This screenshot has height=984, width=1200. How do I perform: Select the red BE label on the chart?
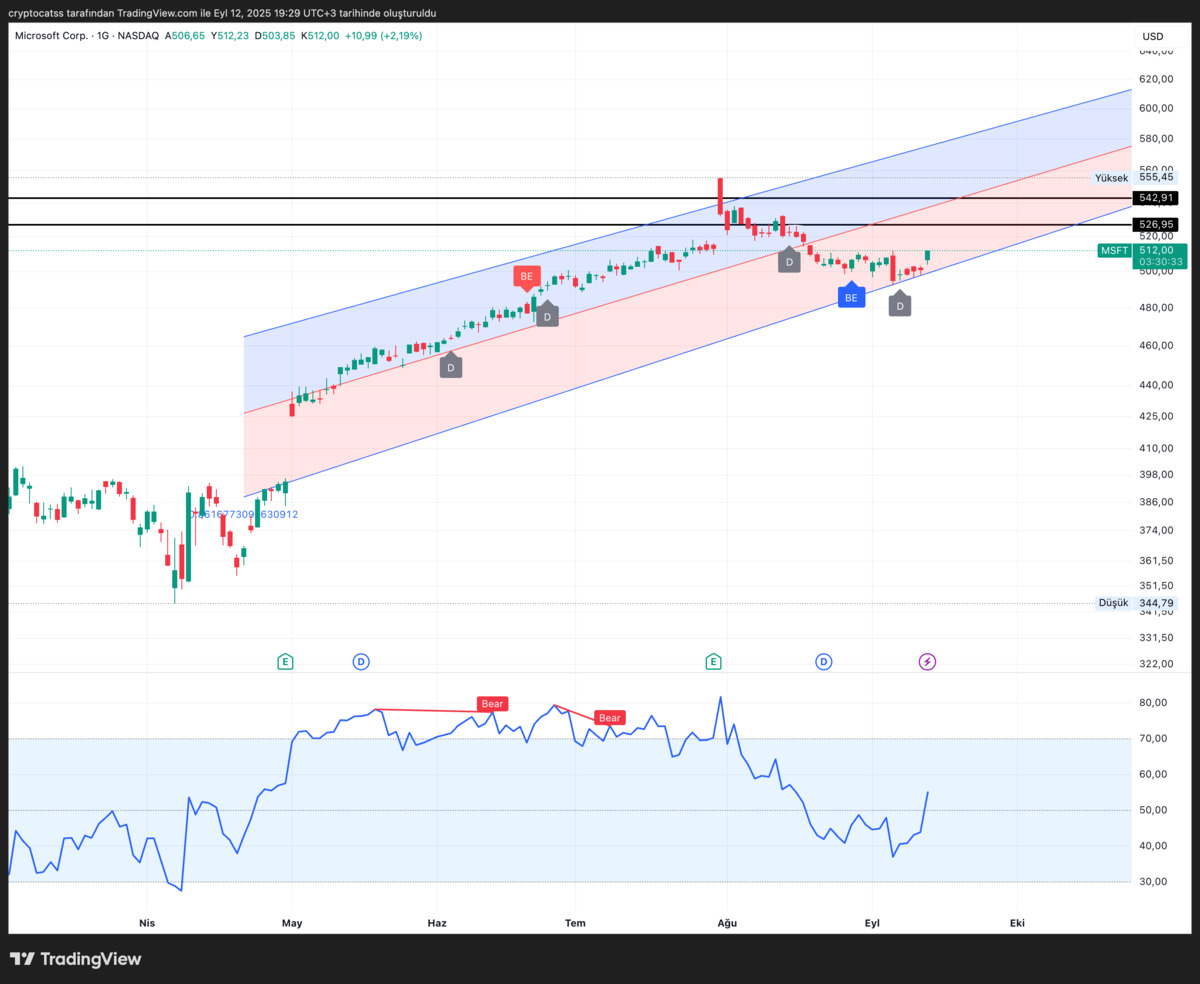click(526, 277)
